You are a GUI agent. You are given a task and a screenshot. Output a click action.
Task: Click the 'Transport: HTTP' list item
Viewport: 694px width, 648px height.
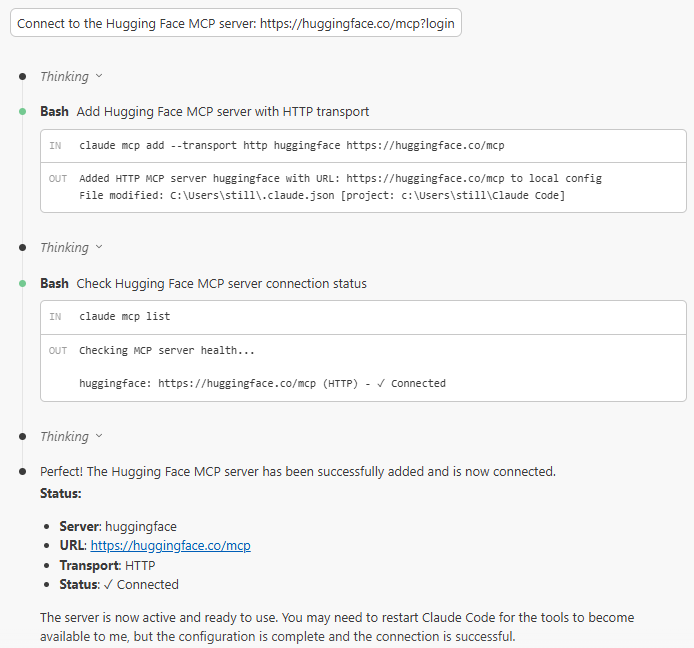tap(107, 565)
